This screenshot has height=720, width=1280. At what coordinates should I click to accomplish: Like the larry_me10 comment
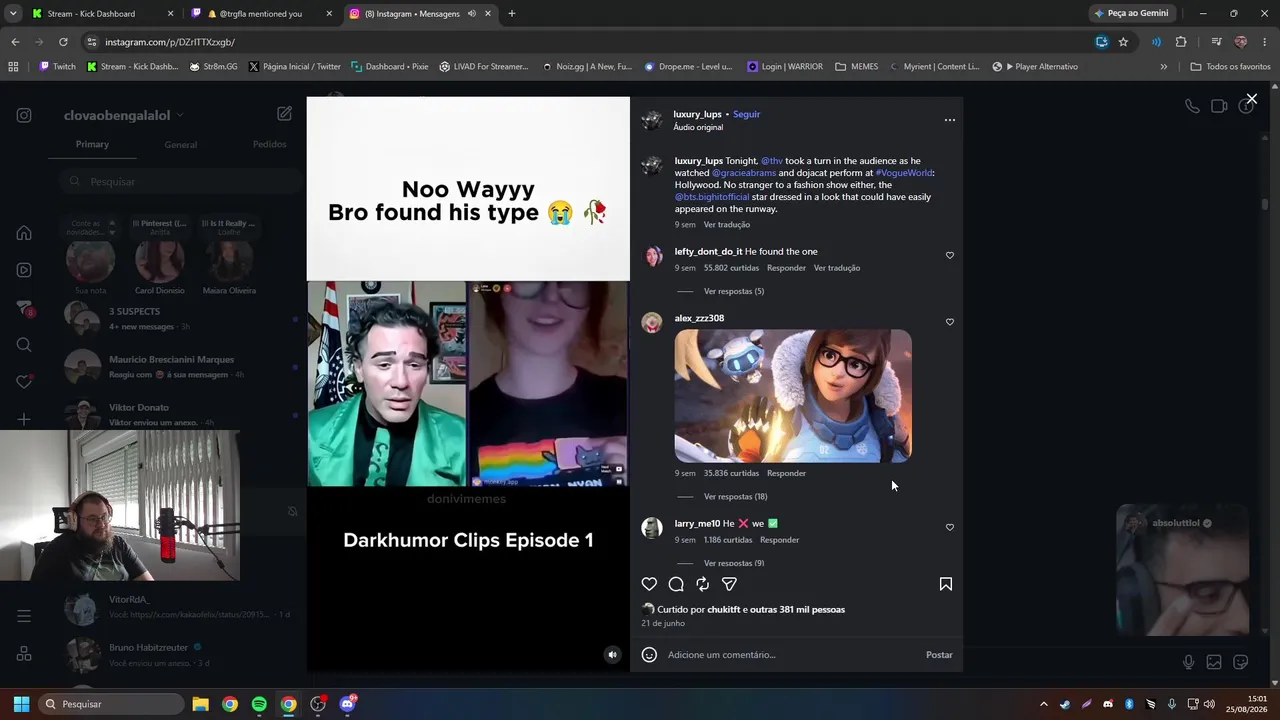pos(950,527)
